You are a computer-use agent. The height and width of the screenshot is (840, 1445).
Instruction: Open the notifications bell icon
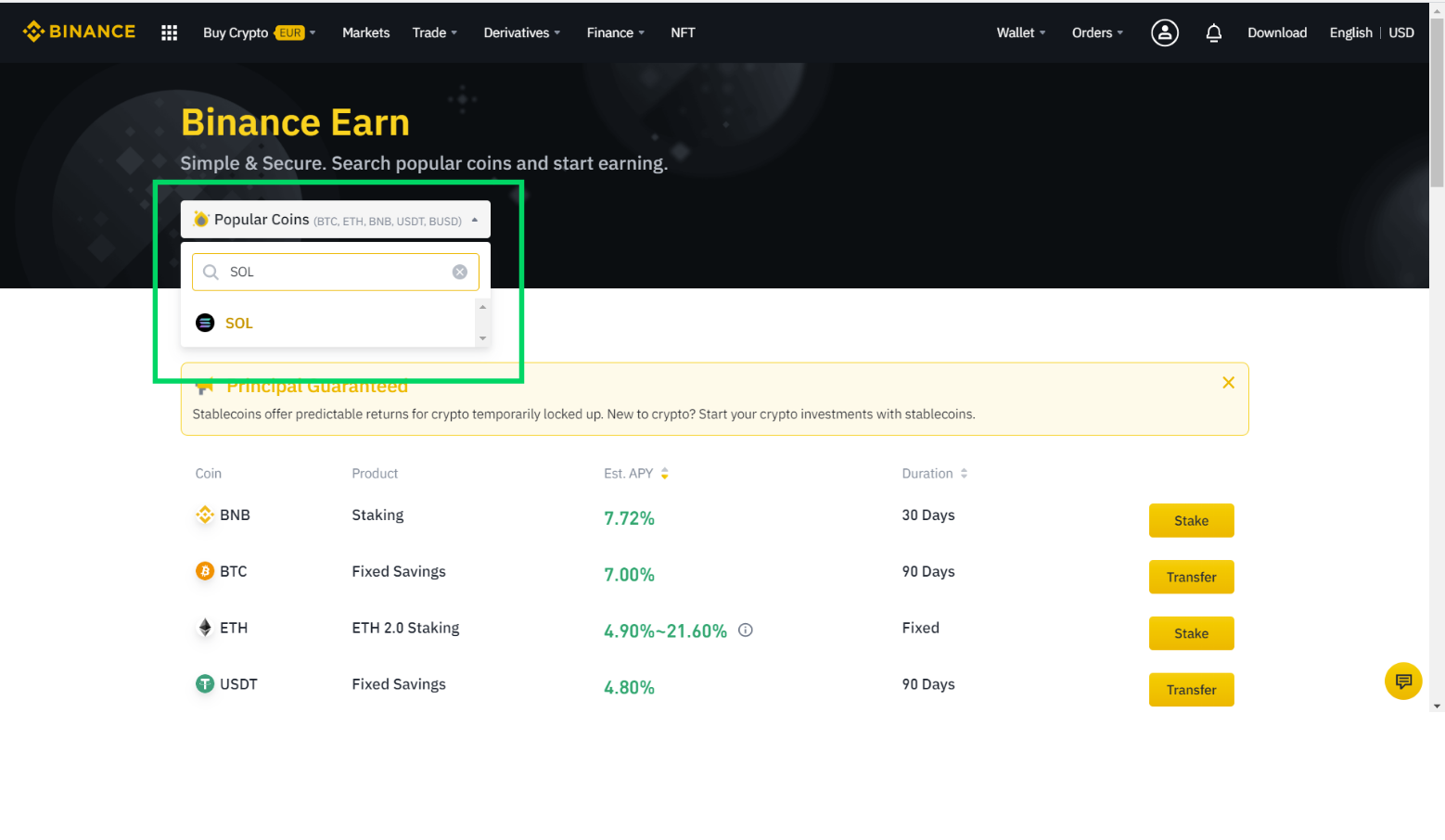[x=1213, y=32]
